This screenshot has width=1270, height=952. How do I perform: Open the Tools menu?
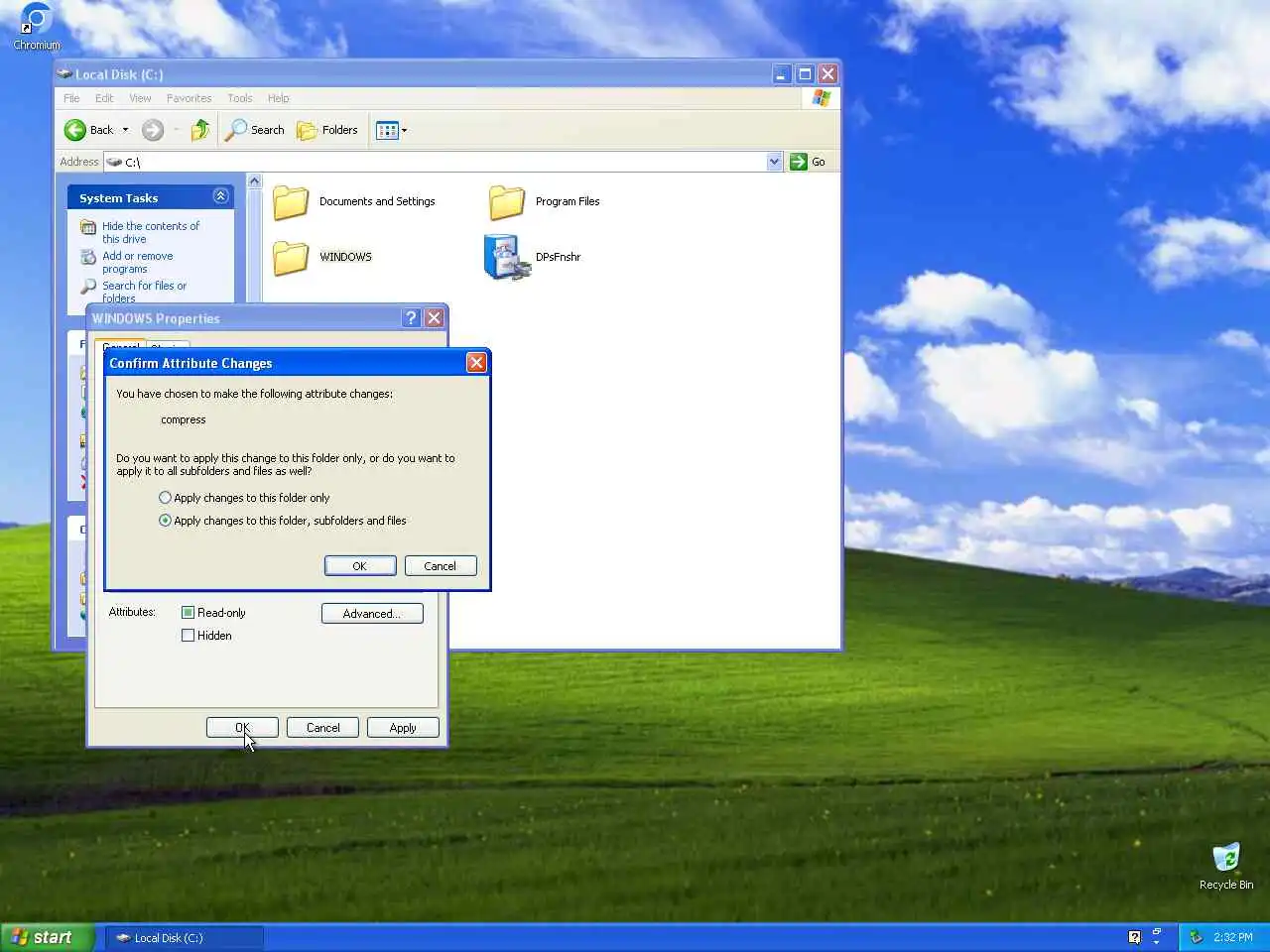(x=240, y=98)
